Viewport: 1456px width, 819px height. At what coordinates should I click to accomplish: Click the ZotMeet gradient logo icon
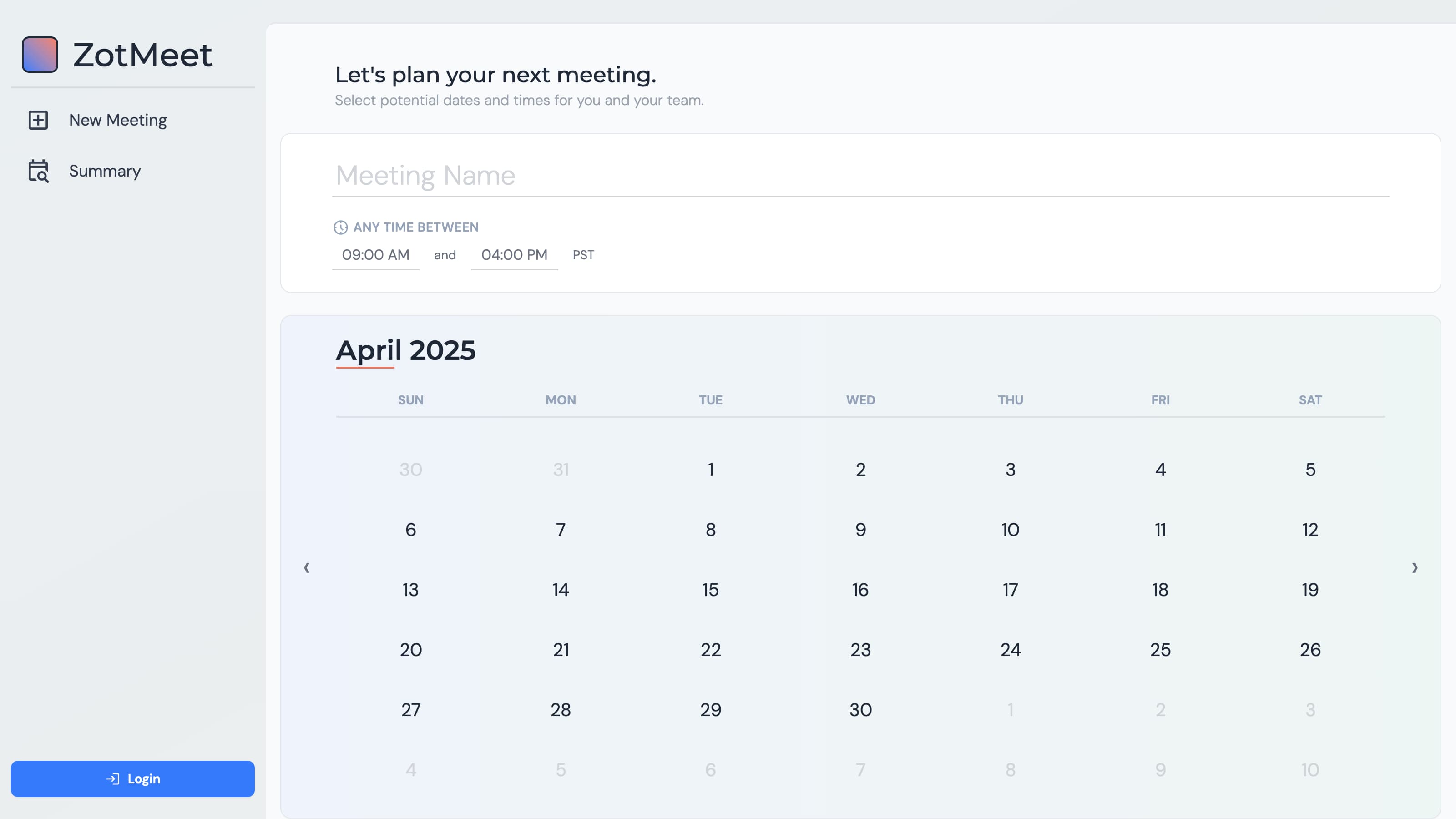(x=40, y=55)
